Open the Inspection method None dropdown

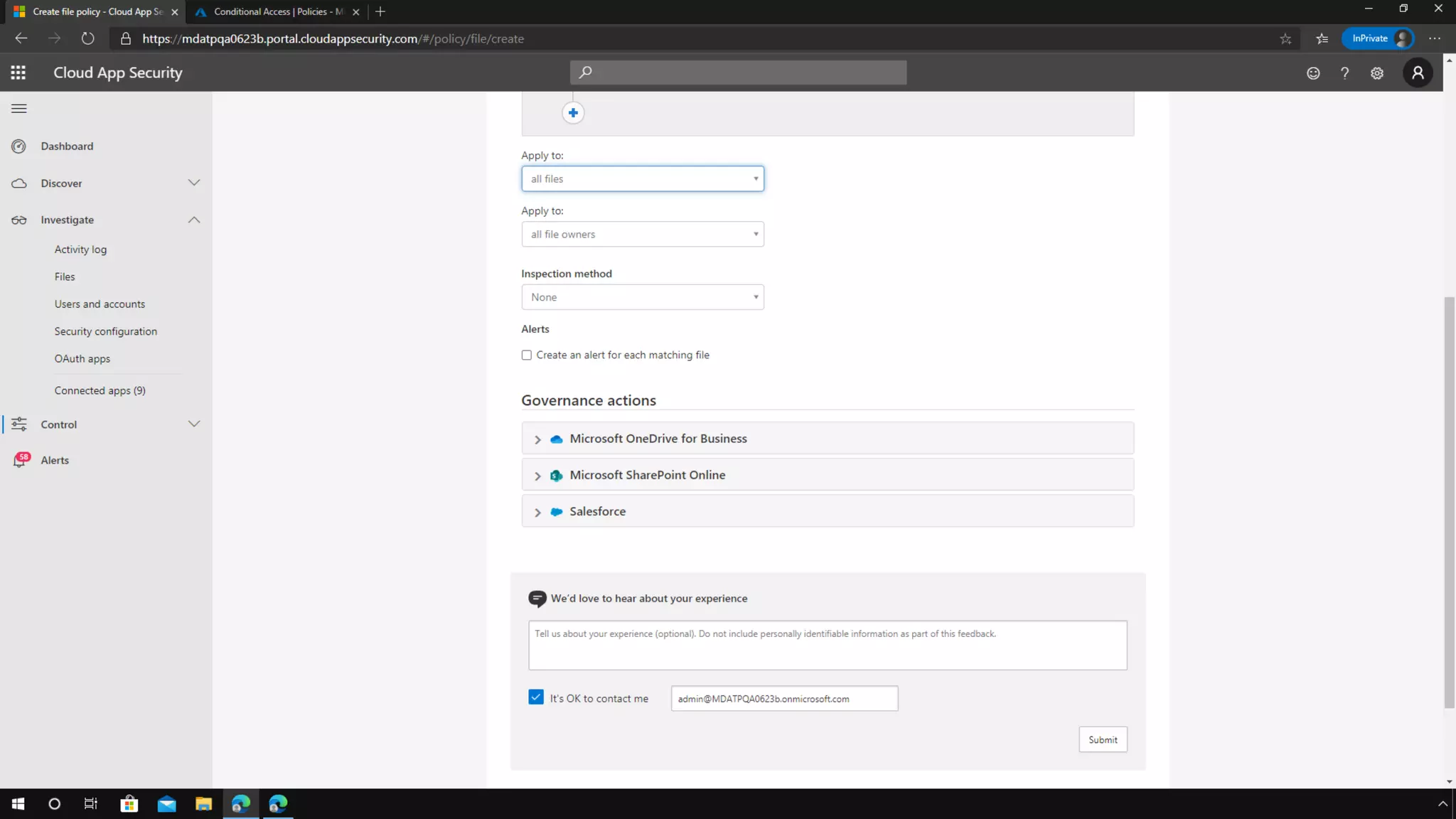click(642, 297)
